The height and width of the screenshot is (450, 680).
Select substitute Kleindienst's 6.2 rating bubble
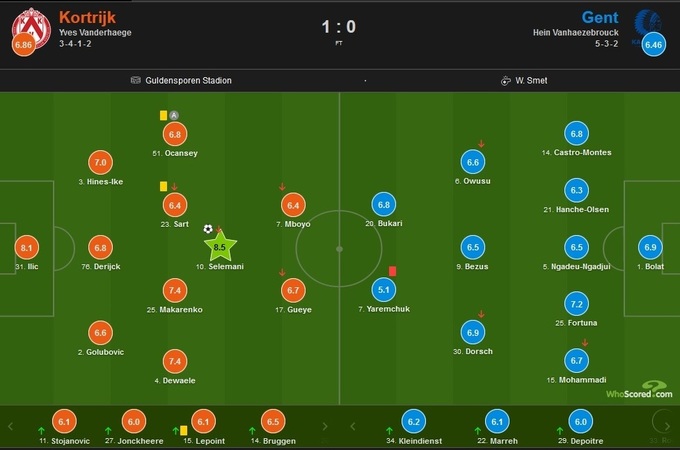tap(413, 422)
